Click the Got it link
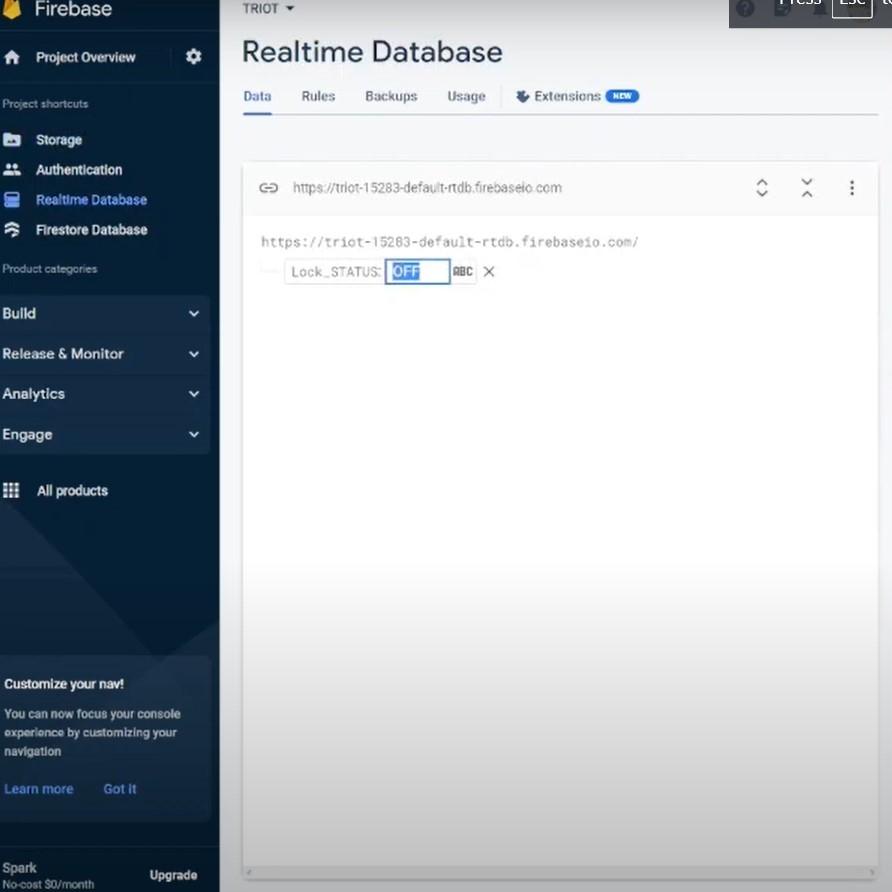 (120, 789)
